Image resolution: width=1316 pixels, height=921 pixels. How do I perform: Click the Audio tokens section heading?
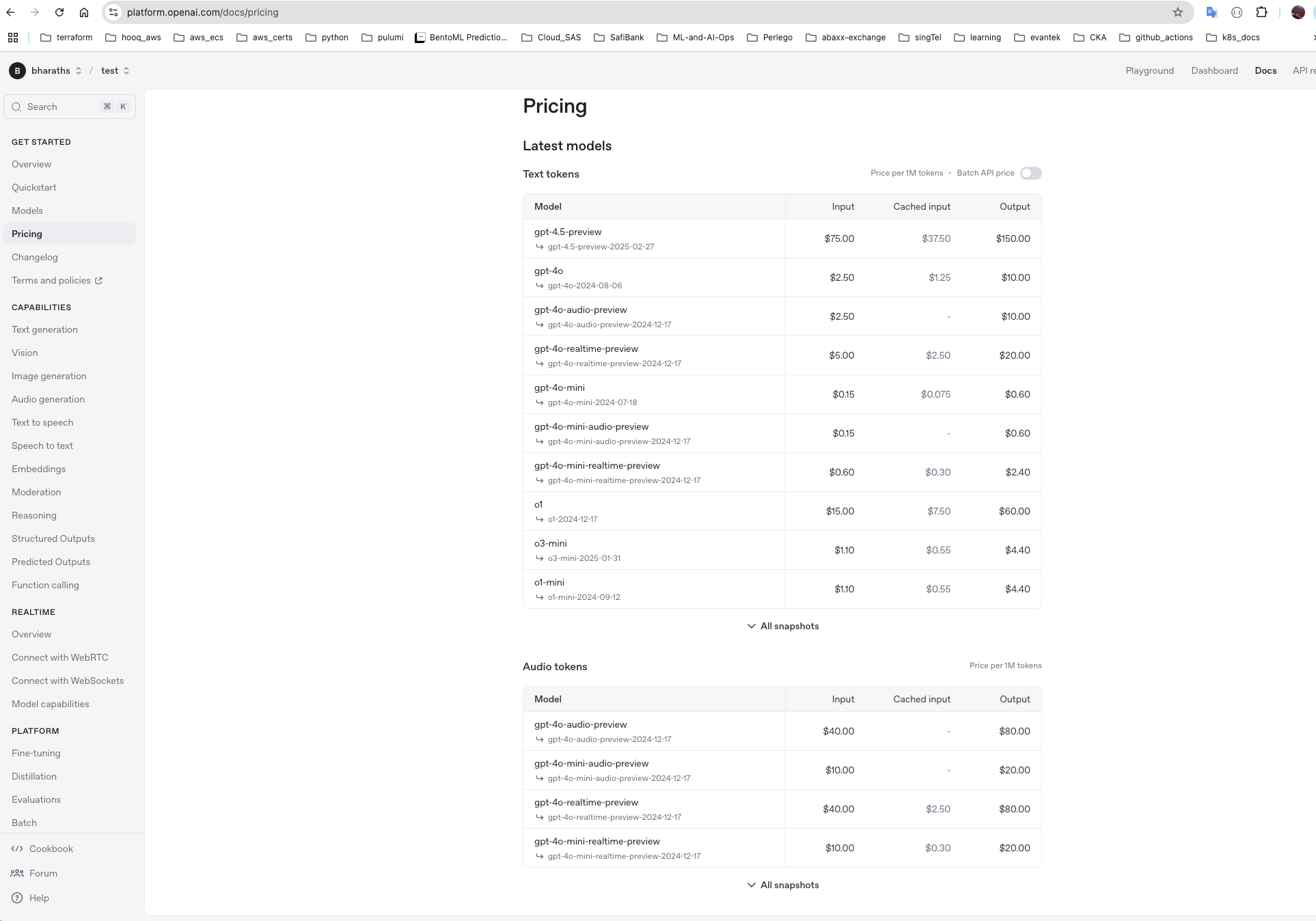point(555,666)
